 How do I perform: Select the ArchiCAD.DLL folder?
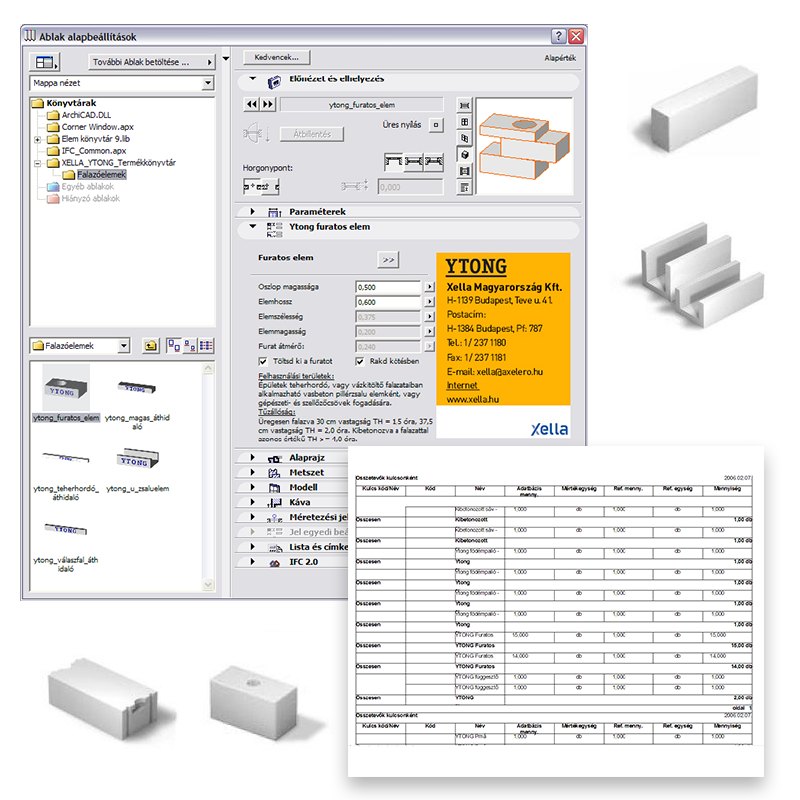click(86, 115)
